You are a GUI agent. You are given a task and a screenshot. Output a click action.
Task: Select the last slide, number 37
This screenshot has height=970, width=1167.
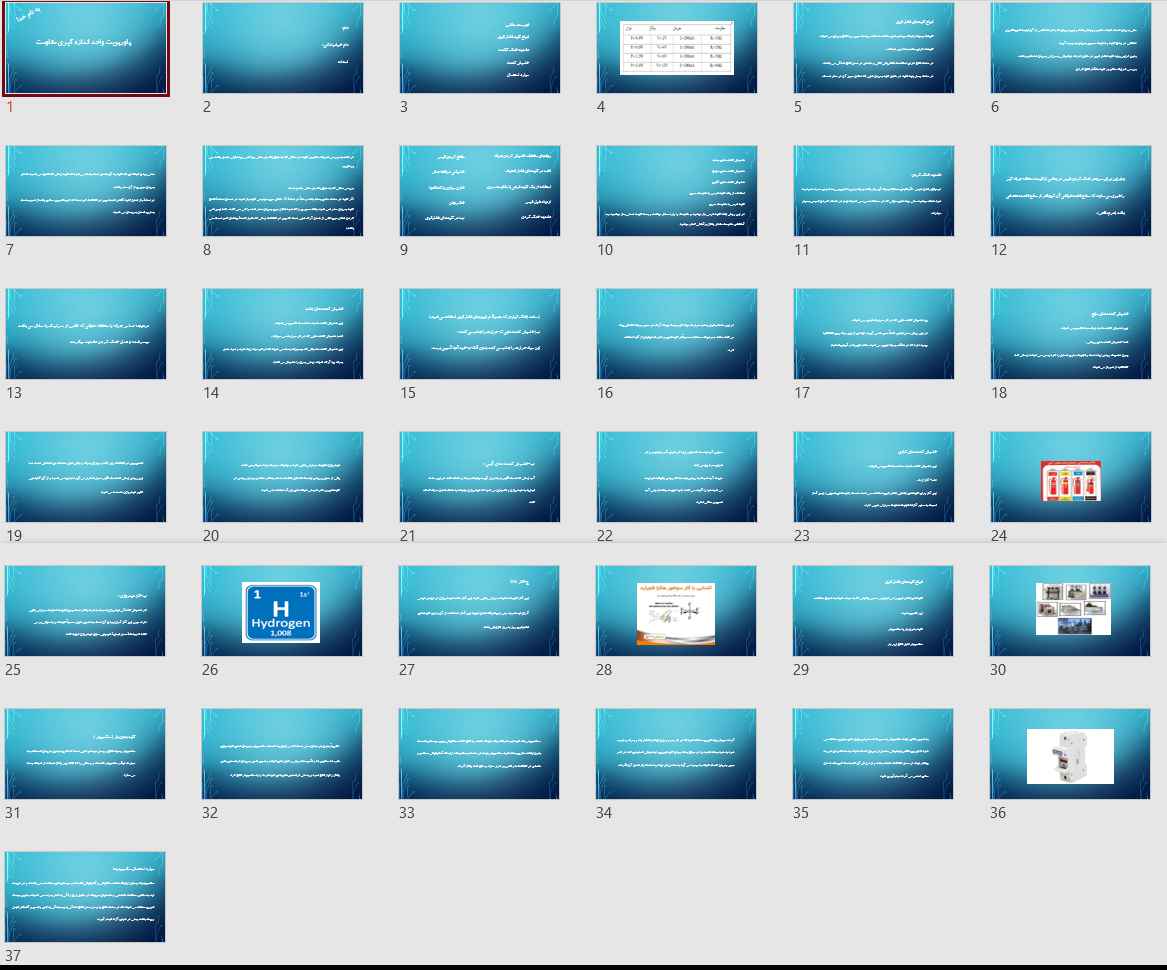[x=85, y=897]
